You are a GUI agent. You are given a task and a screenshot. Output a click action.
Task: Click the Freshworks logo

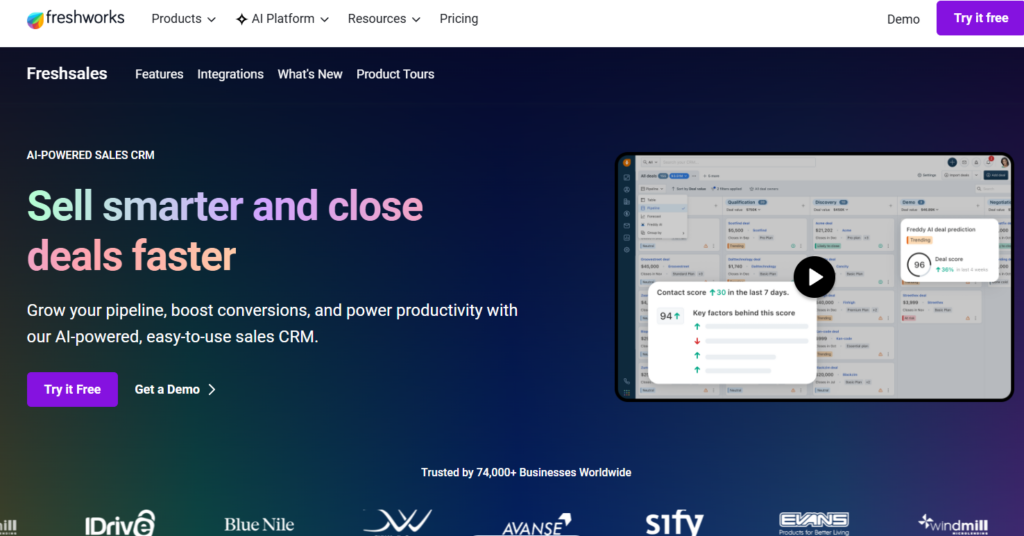pos(76,18)
